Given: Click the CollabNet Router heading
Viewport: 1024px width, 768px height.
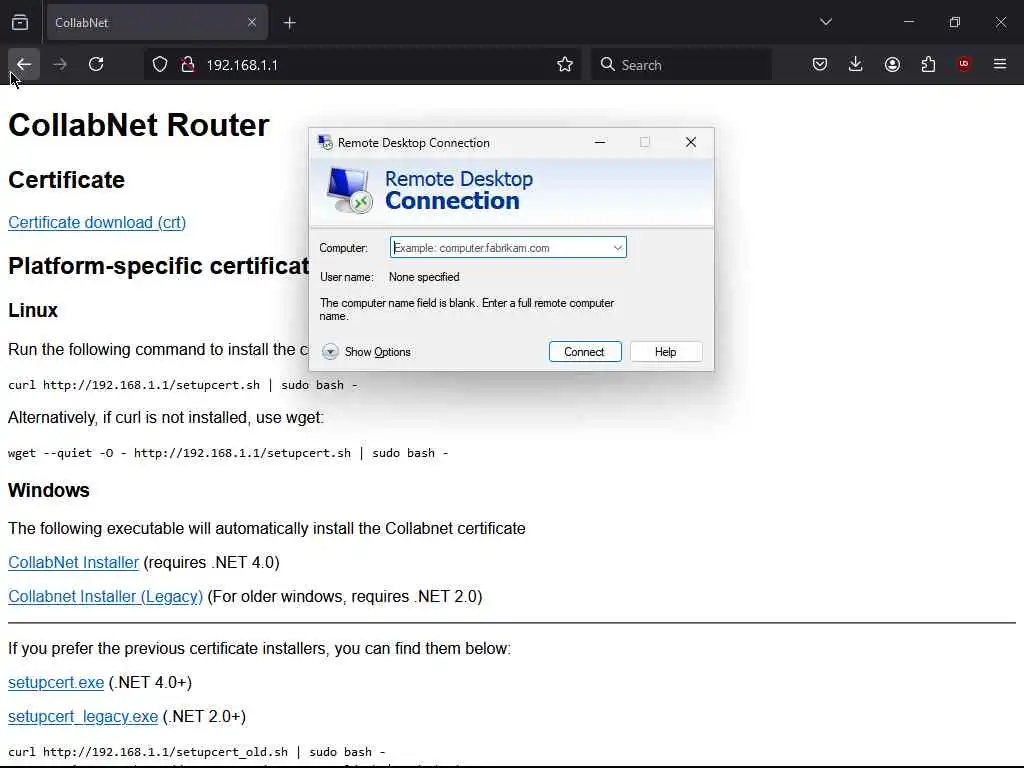Looking at the screenshot, I should coord(138,125).
